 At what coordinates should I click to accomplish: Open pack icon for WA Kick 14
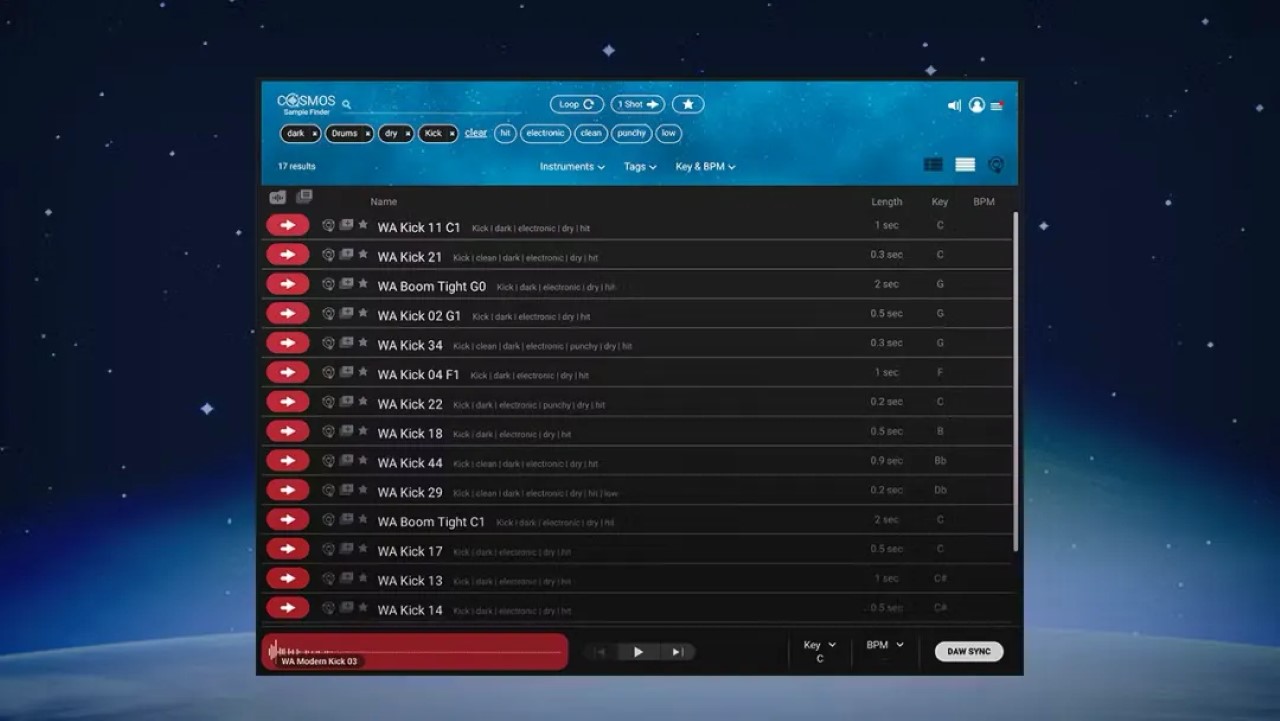coord(346,608)
